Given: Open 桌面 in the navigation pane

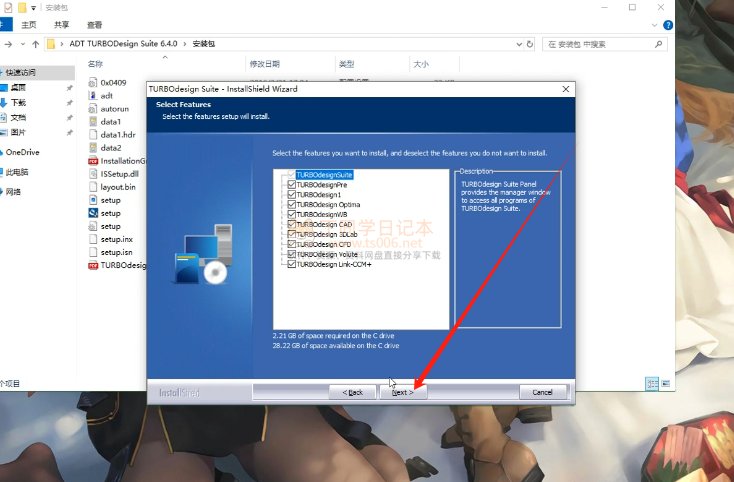Looking at the screenshot, I should pos(18,88).
